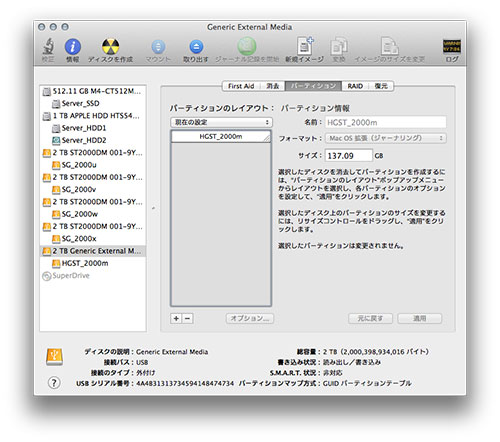The height and width of the screenshot is (442, 500).
Task: Click the Apply button
Action: click(x=420, y=318)
